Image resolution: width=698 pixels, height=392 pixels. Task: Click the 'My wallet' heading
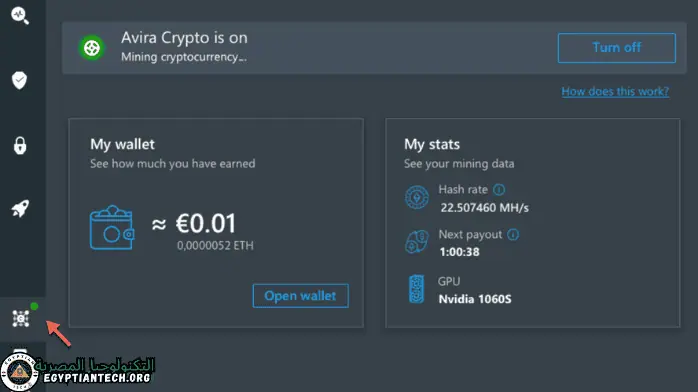pyautogui.click(x=122, y=144)
